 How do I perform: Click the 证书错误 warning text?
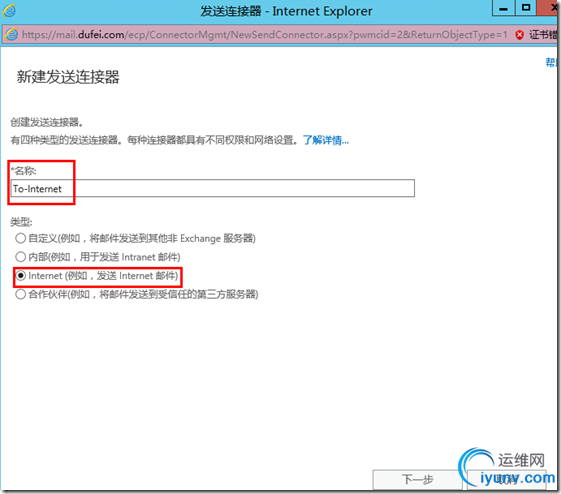click(x=543, y=35)
